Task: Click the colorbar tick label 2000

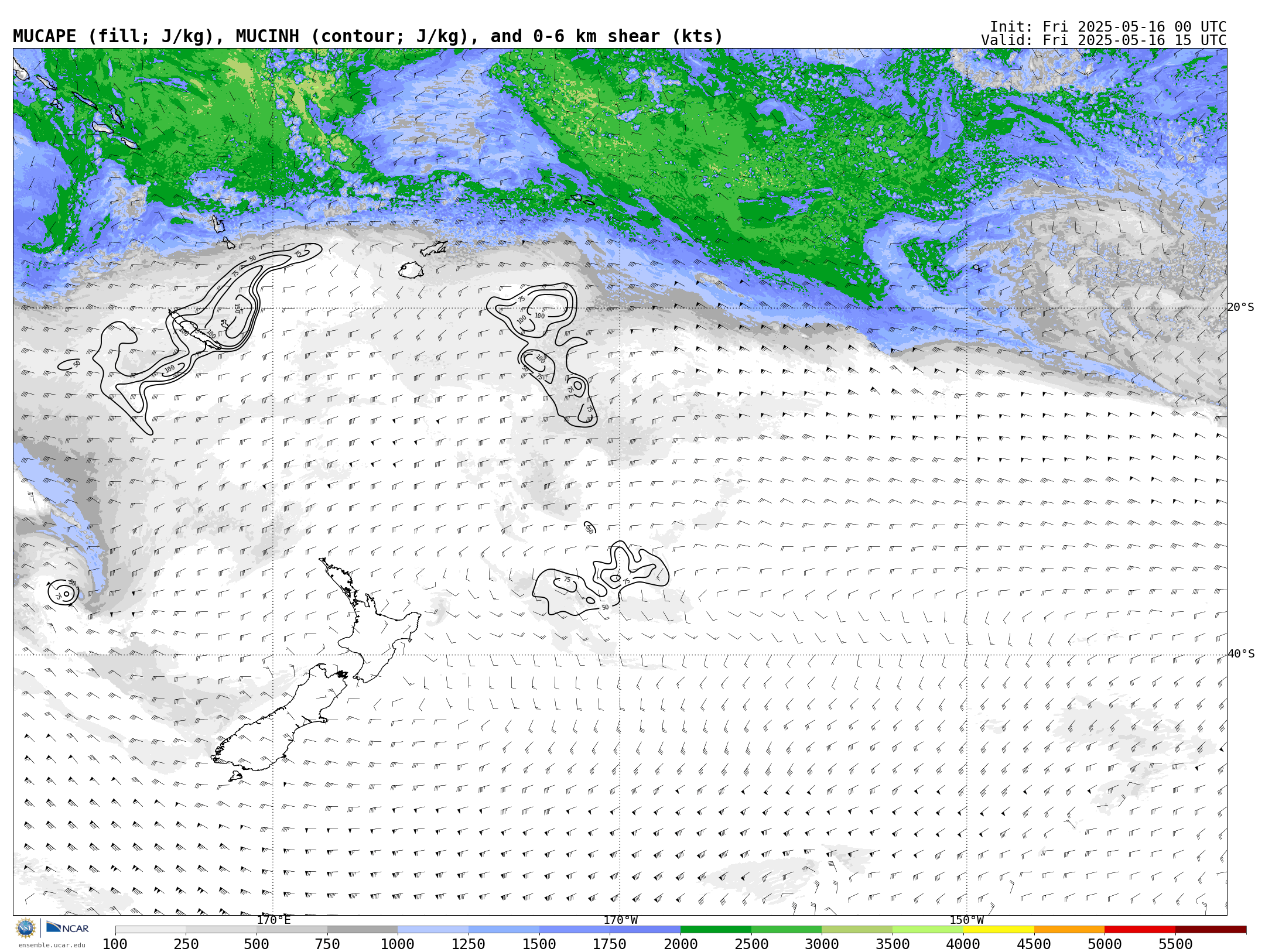Action: [x=681, y=944]
